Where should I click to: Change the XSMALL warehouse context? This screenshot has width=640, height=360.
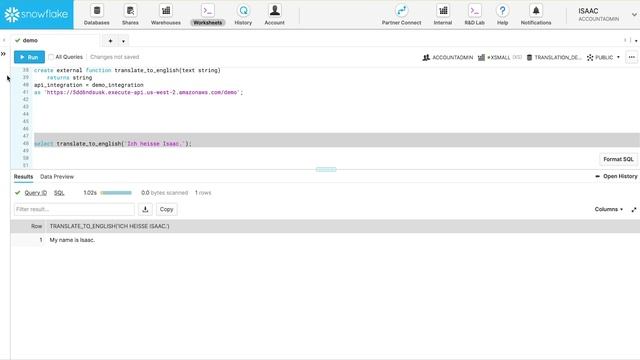click(x=500, y=58)
